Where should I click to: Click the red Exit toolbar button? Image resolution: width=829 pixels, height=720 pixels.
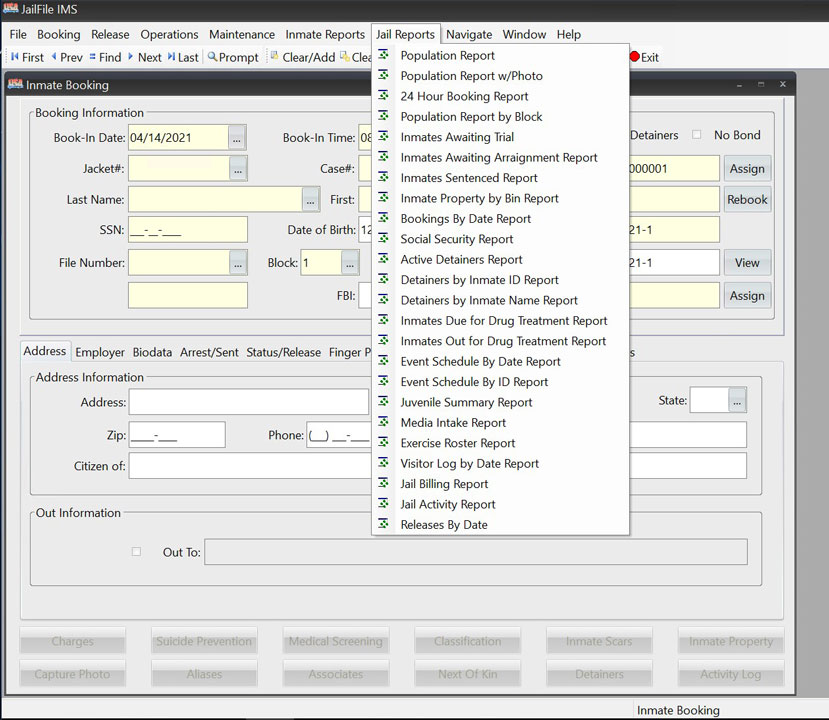click(644, 57)
